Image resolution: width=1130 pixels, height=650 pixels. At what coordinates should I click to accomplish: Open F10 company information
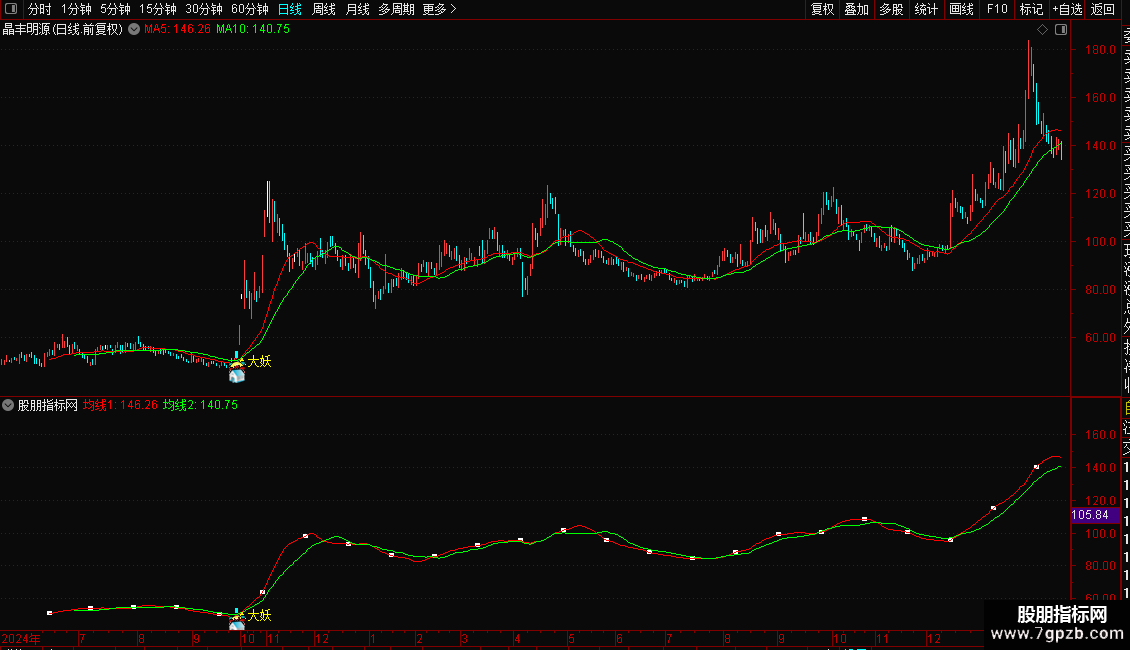click(x=997, y=9)
